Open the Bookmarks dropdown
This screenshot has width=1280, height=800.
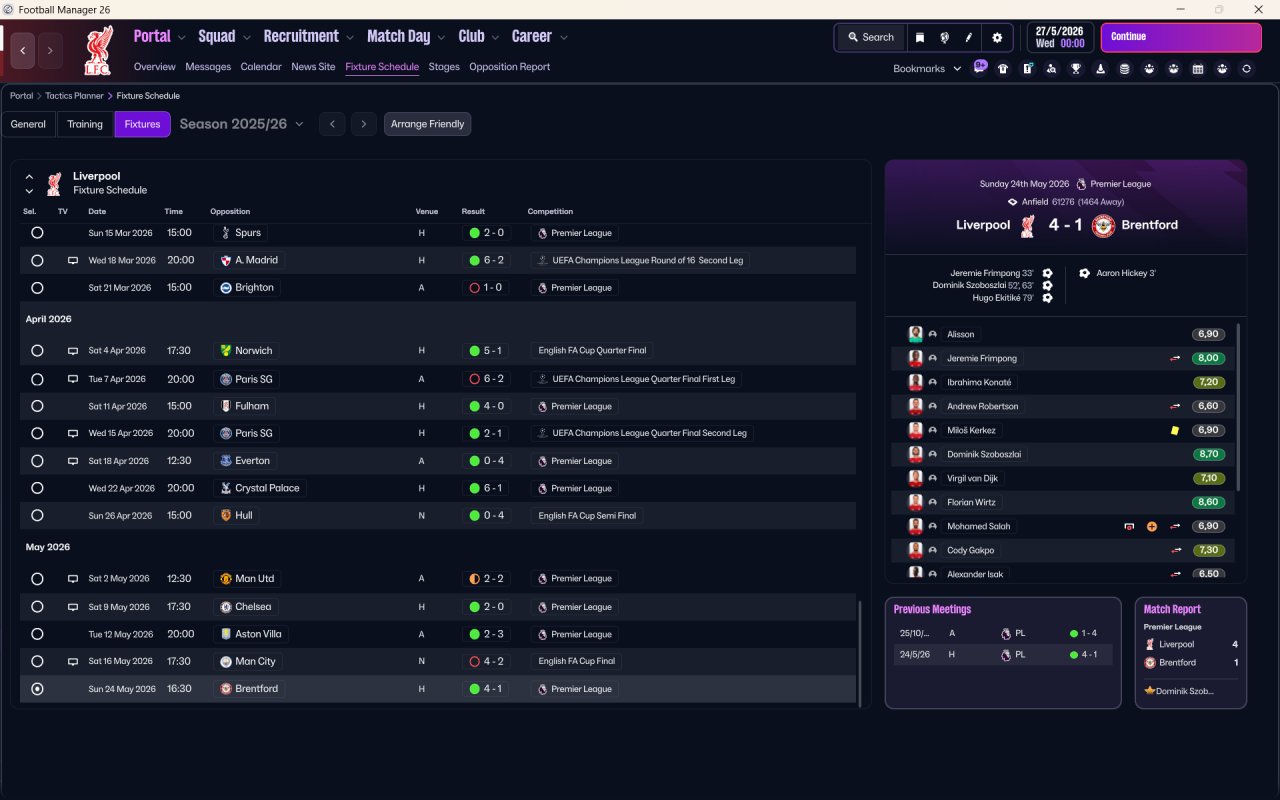pos(927,69)
